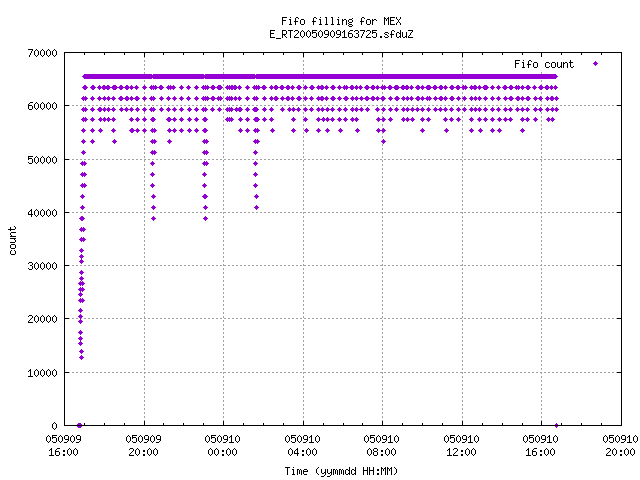
Task: Click the y-axis tick value 0
Action: click(x=54, y=426)
